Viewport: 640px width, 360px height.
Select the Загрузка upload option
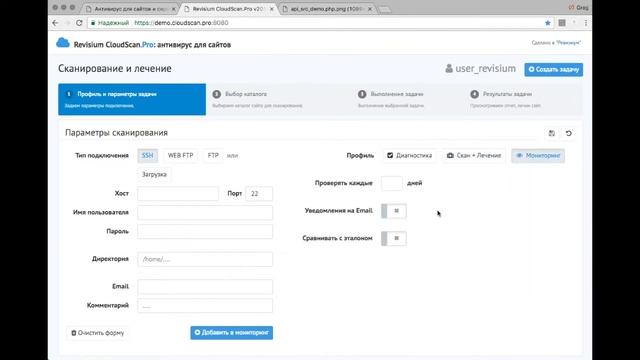click(154, 174)
